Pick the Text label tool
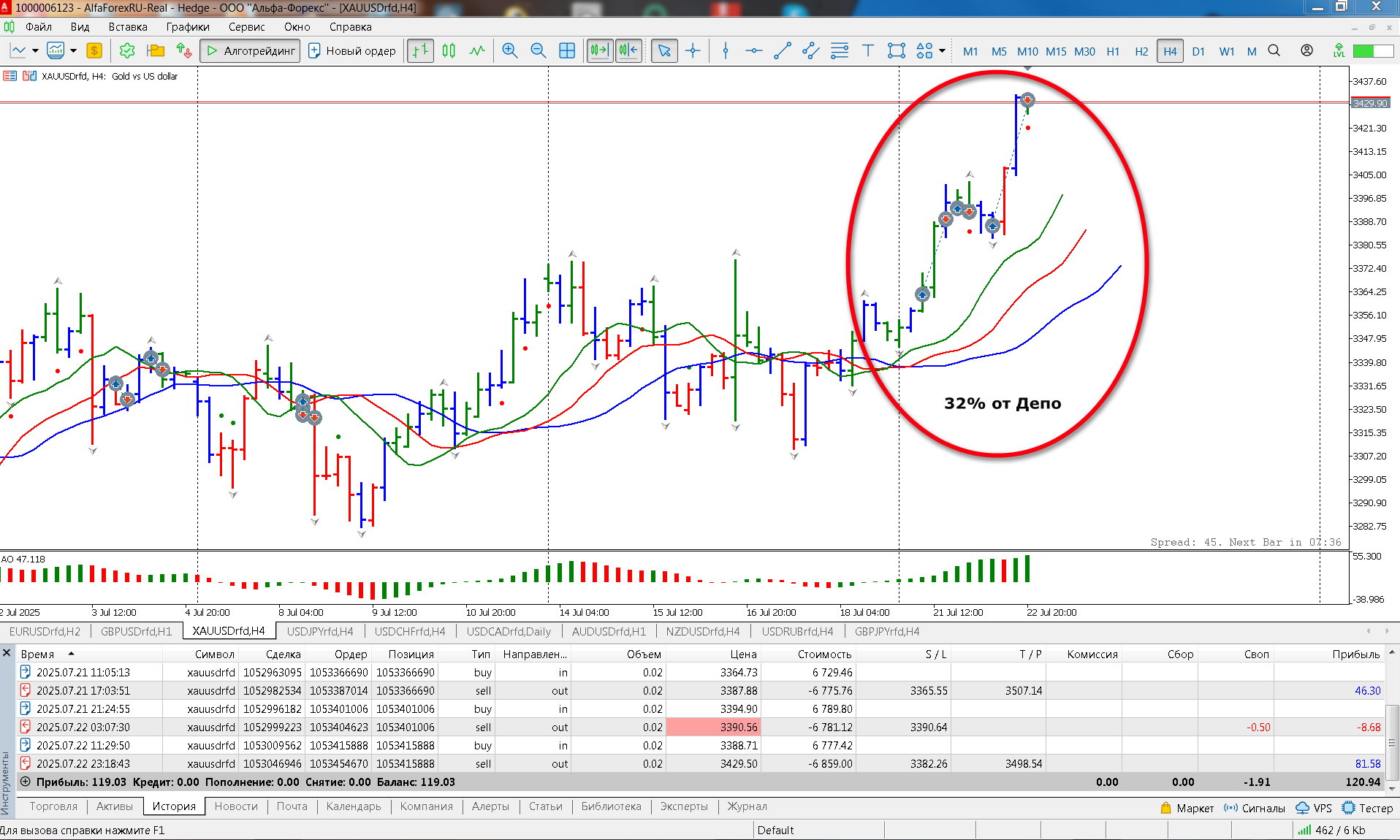The height and width of the screenshot is (840, 1400). [867, 50]
